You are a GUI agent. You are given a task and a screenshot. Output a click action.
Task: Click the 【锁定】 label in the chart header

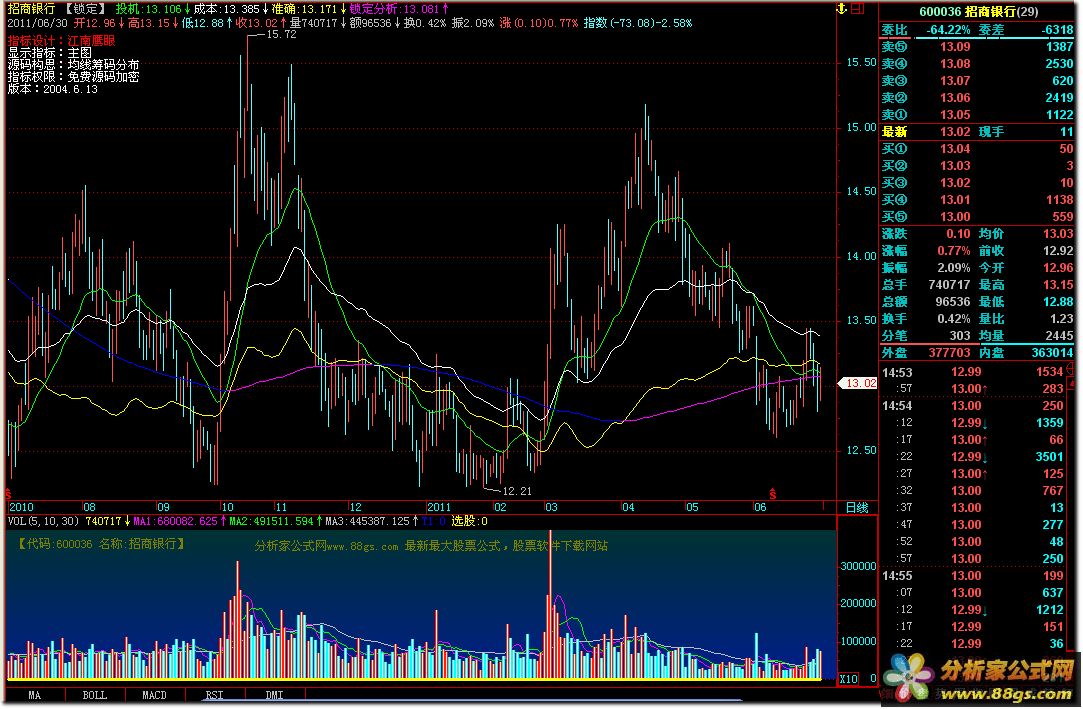point(86,9)
